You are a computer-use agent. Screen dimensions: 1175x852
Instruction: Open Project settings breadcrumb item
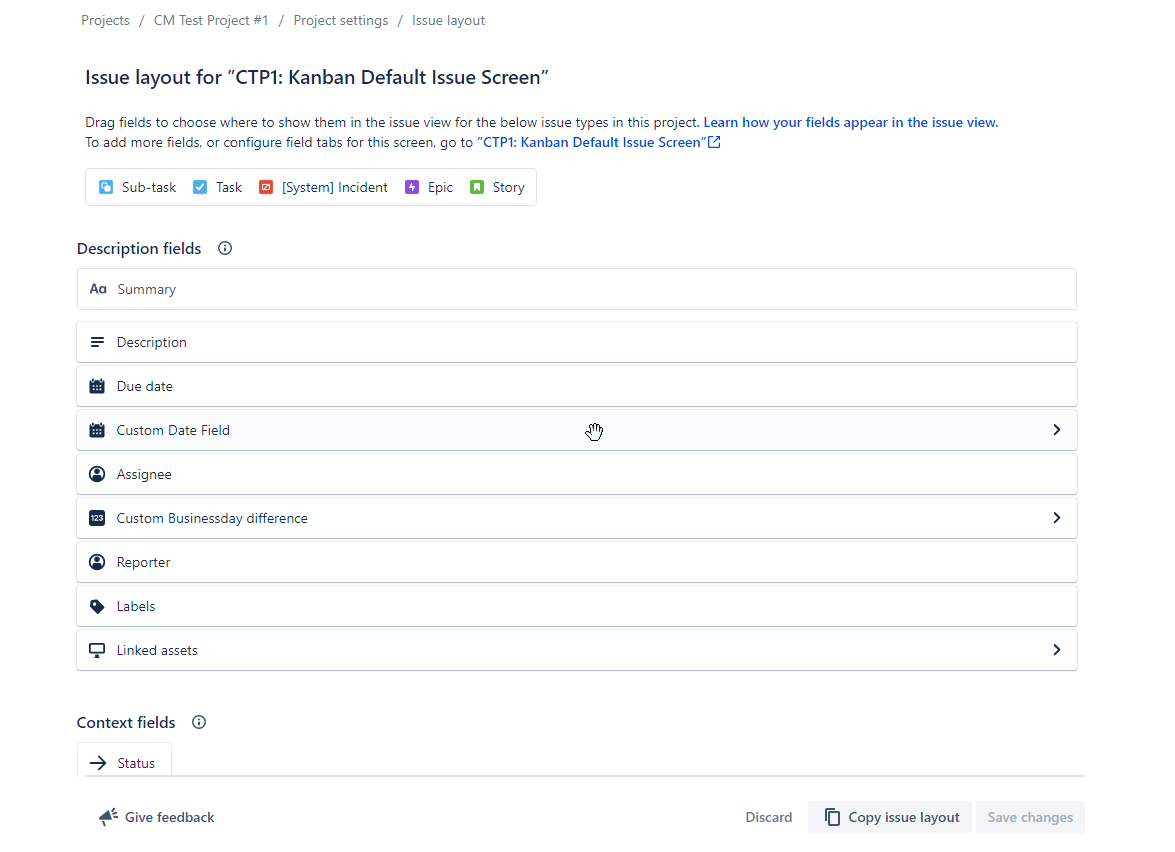tap(340, 20)
